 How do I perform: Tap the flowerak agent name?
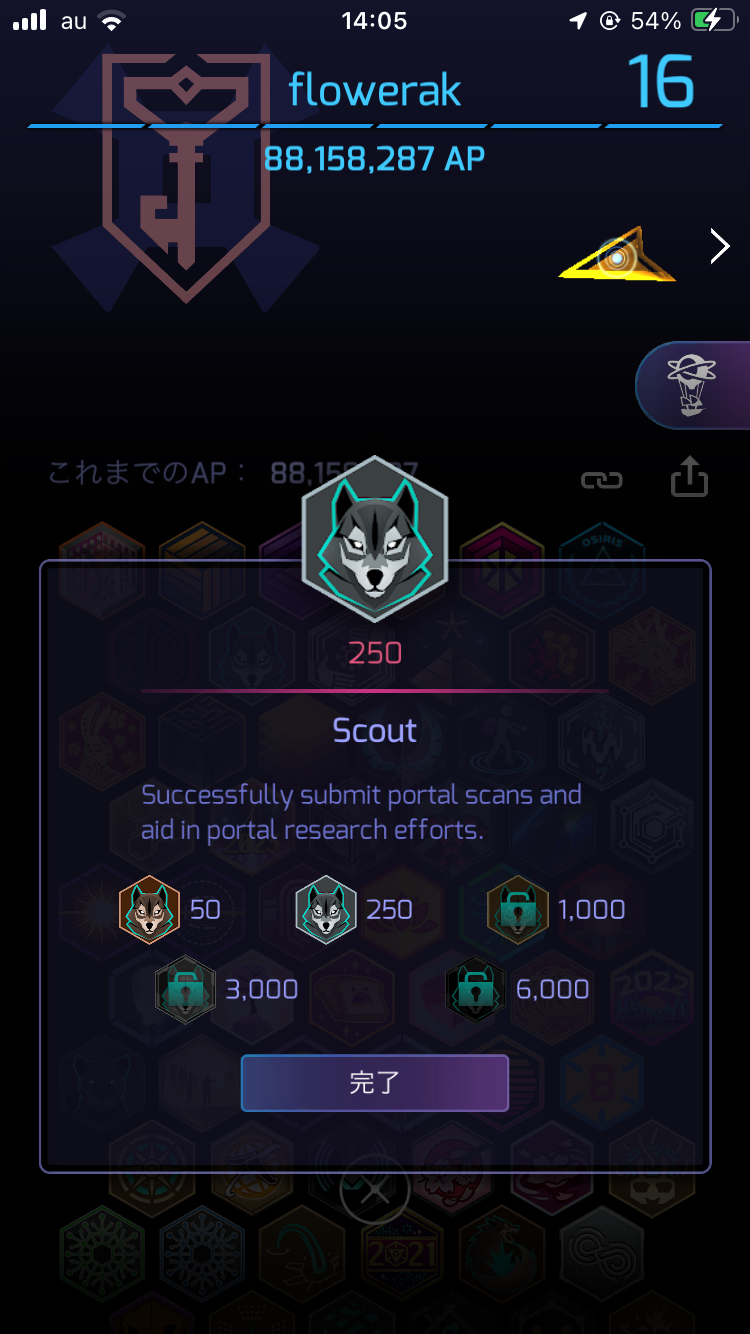tap(375, 90)
